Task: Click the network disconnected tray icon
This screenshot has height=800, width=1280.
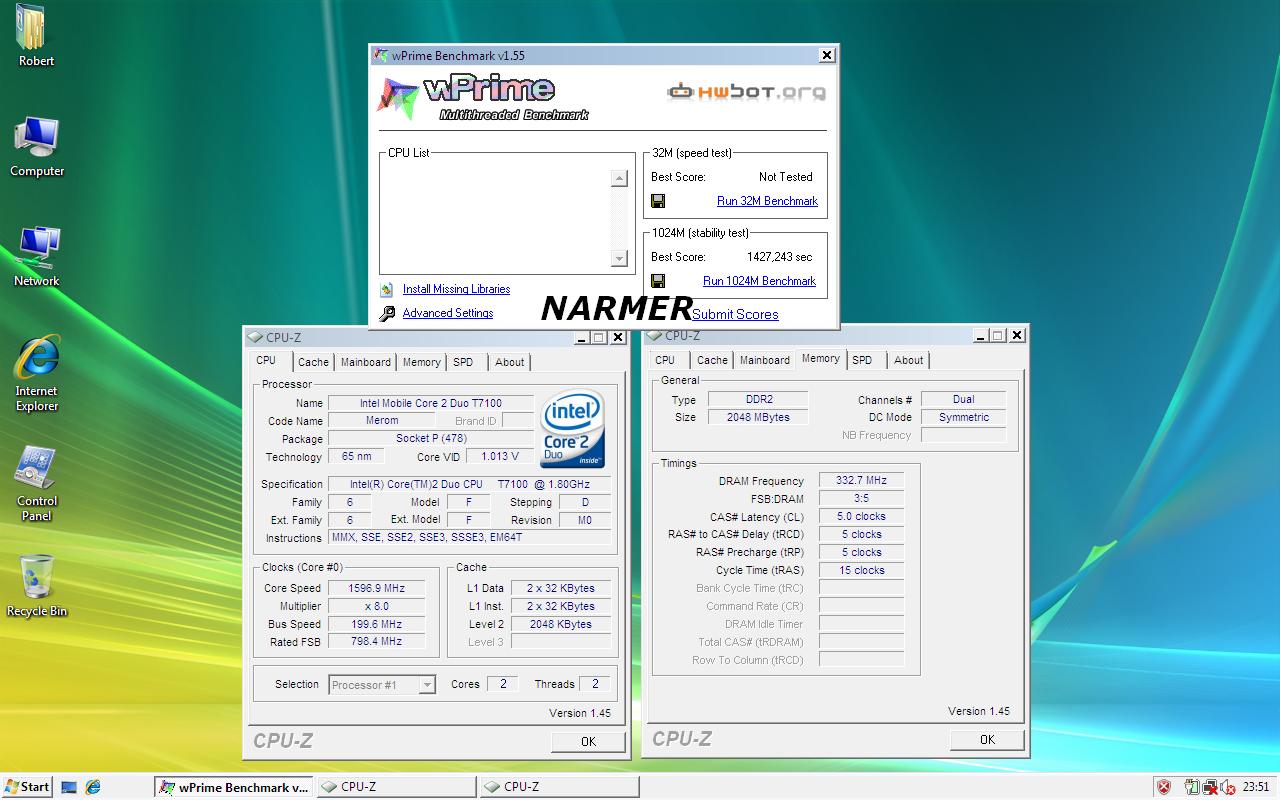Action: tap(1210, 787)
